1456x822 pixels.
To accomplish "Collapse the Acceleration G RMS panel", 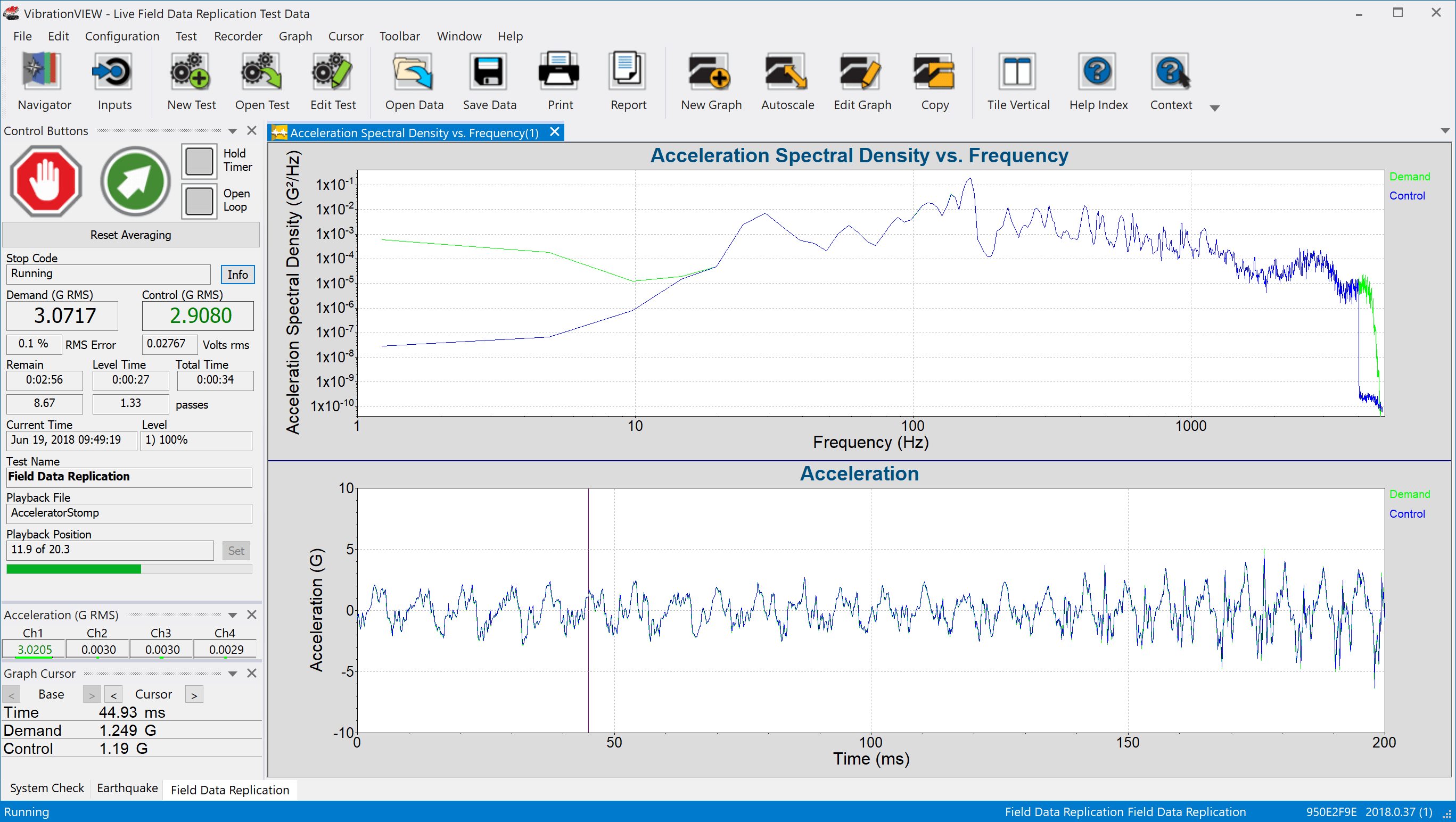I will point(232,615).
